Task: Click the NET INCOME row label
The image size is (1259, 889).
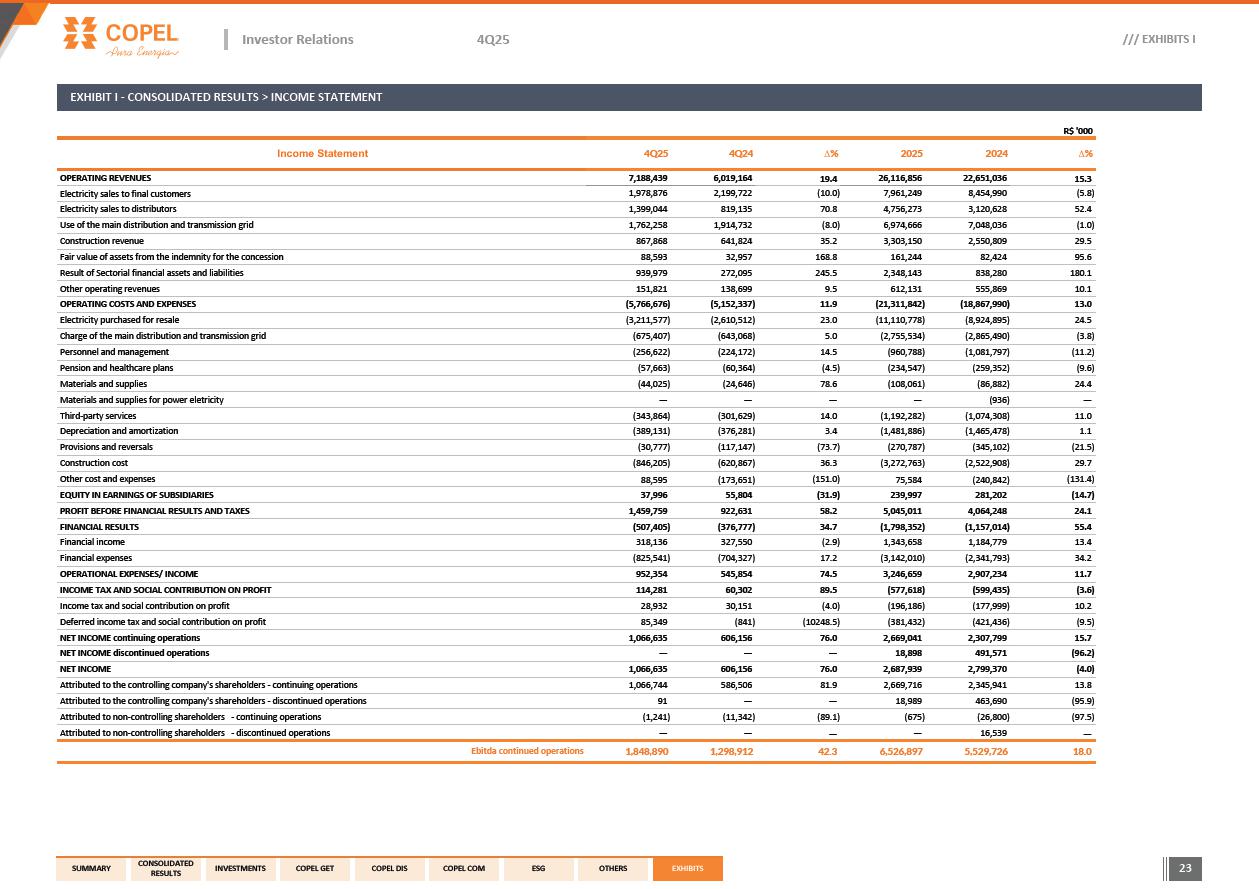Action: pyautogui.click(x=85, y=669)
